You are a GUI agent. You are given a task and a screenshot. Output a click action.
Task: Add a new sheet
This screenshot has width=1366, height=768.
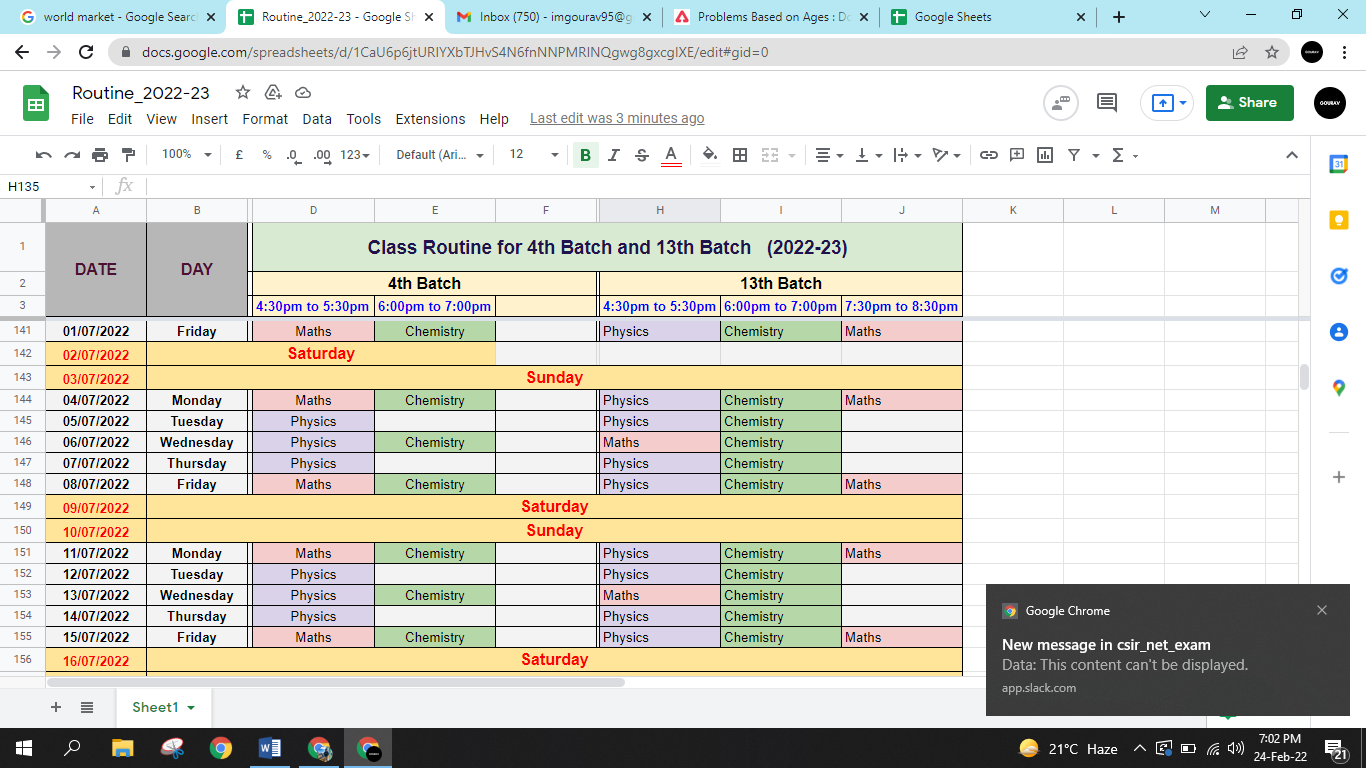[56, 707]
